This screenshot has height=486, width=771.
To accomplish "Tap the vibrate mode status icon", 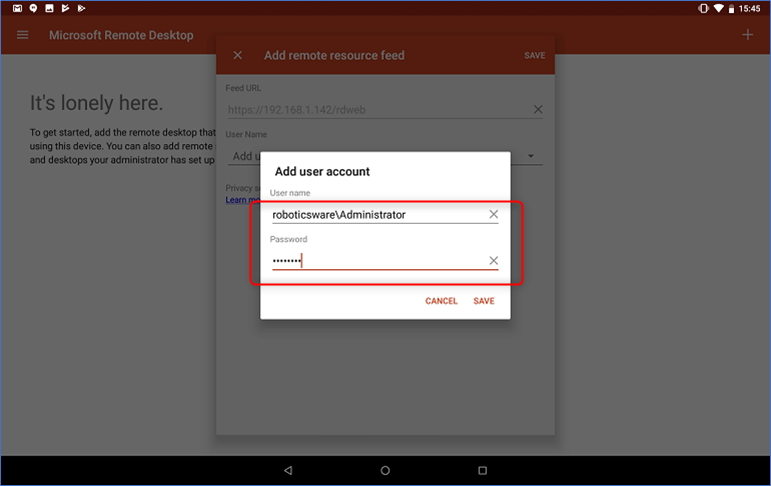I will pos(703,8).
